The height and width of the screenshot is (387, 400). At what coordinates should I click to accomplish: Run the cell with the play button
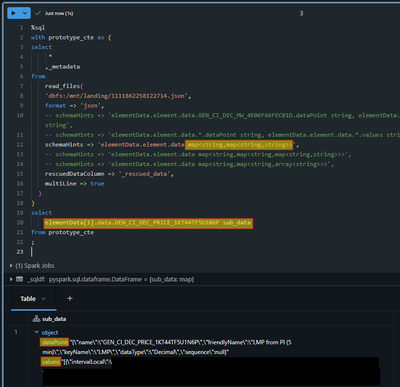tap(14, 13)
